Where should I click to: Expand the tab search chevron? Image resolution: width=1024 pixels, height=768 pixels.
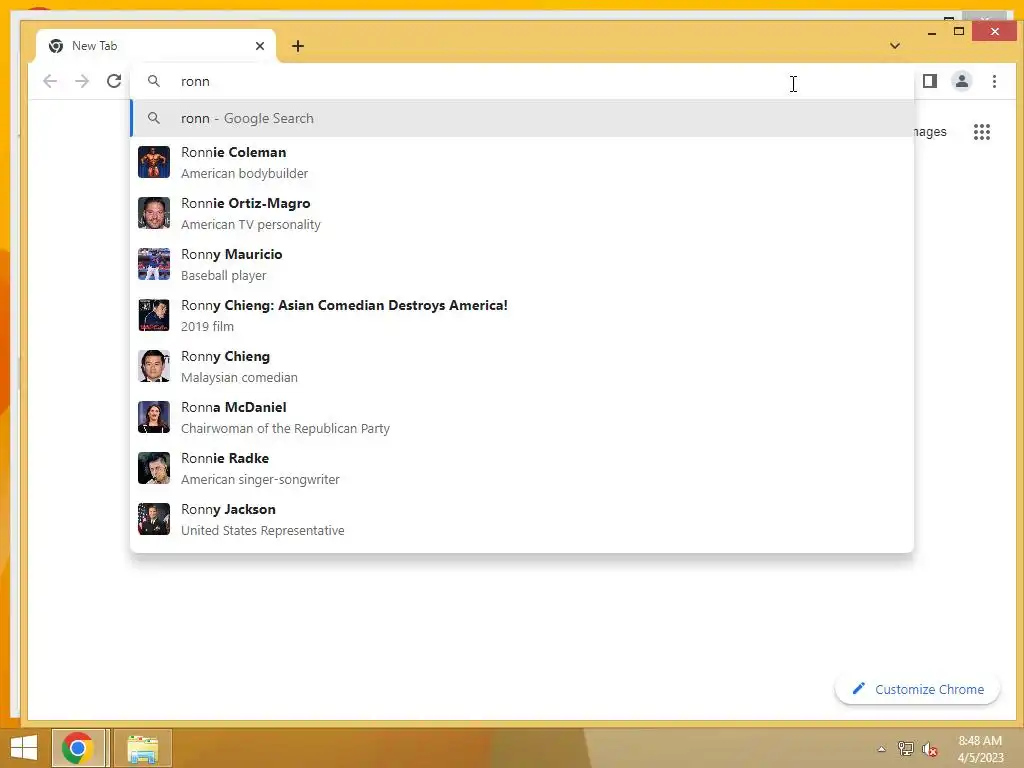point(895,46)
